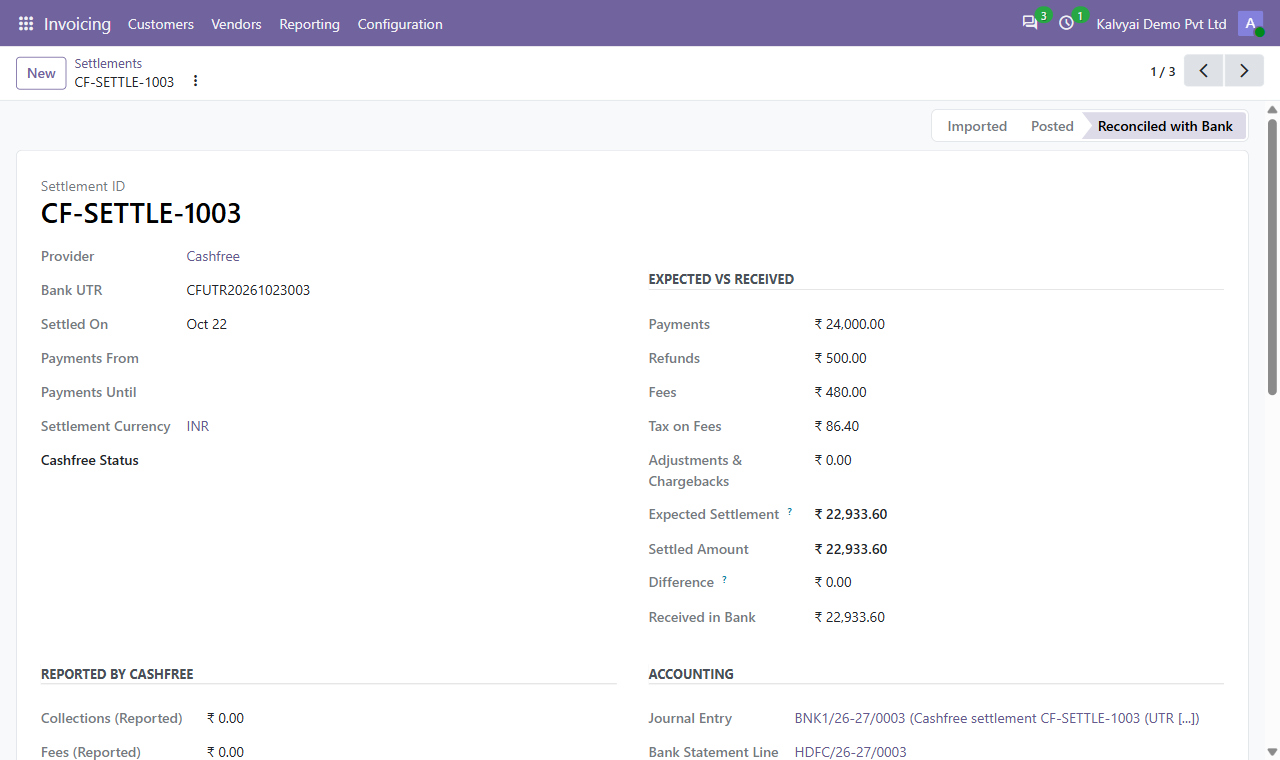Click the Refunds amount ₹ 500.00

pyautogui.click(x=841, y=358)
